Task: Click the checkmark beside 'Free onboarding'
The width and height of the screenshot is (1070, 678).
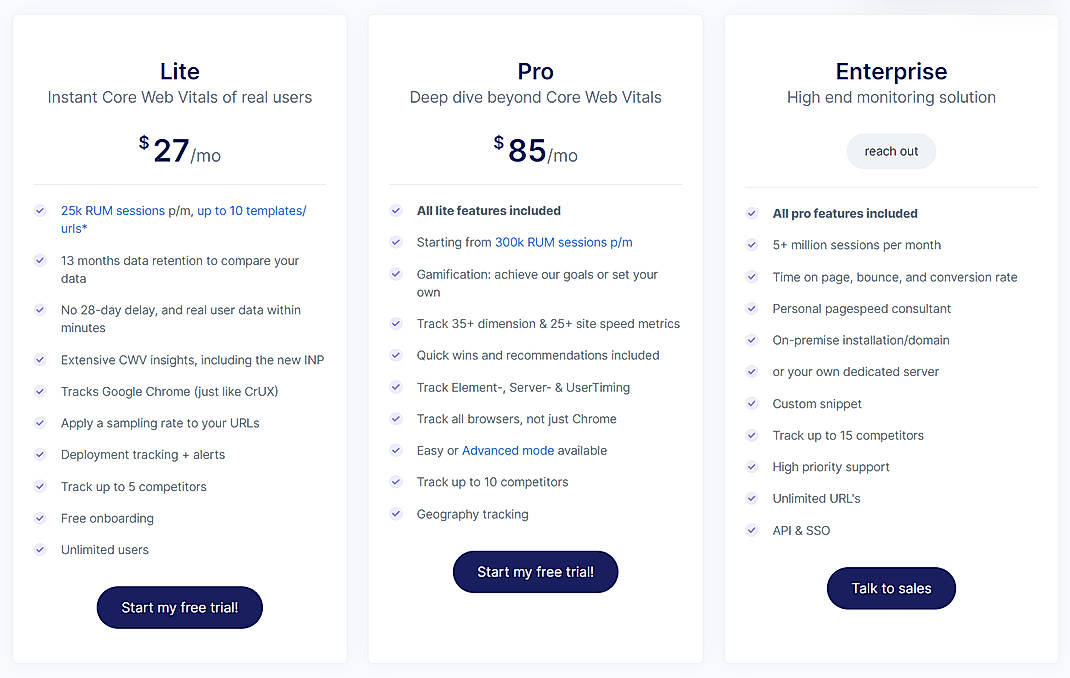Action: 40,518
